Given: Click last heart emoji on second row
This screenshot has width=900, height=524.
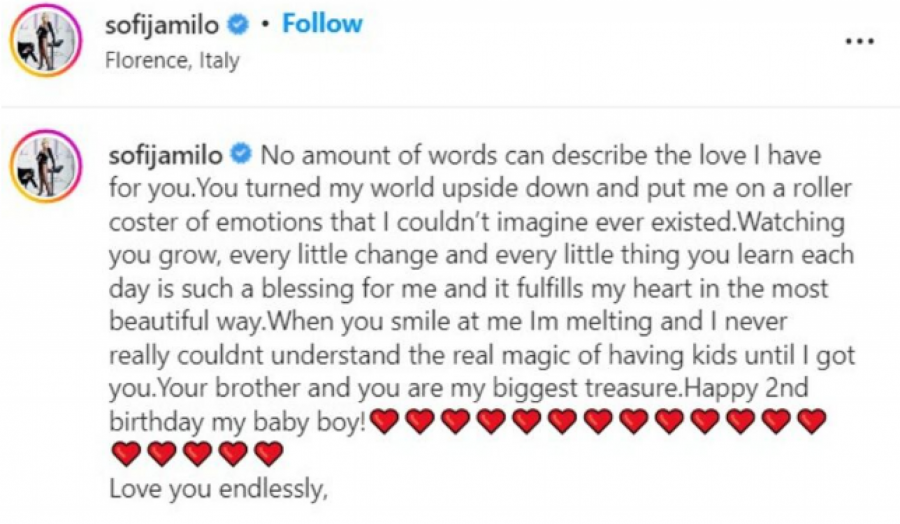Looking at the screenshot, I should point(269,455).
